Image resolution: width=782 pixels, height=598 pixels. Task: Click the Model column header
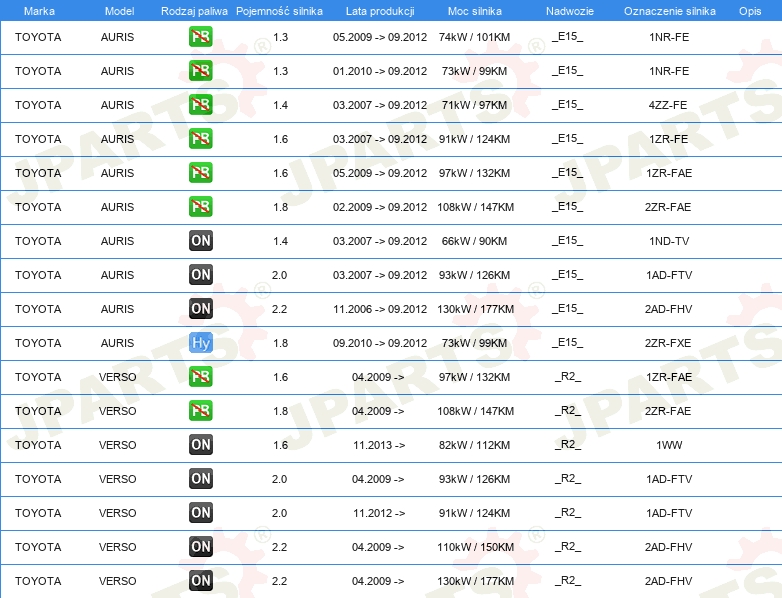click(119, 11)
